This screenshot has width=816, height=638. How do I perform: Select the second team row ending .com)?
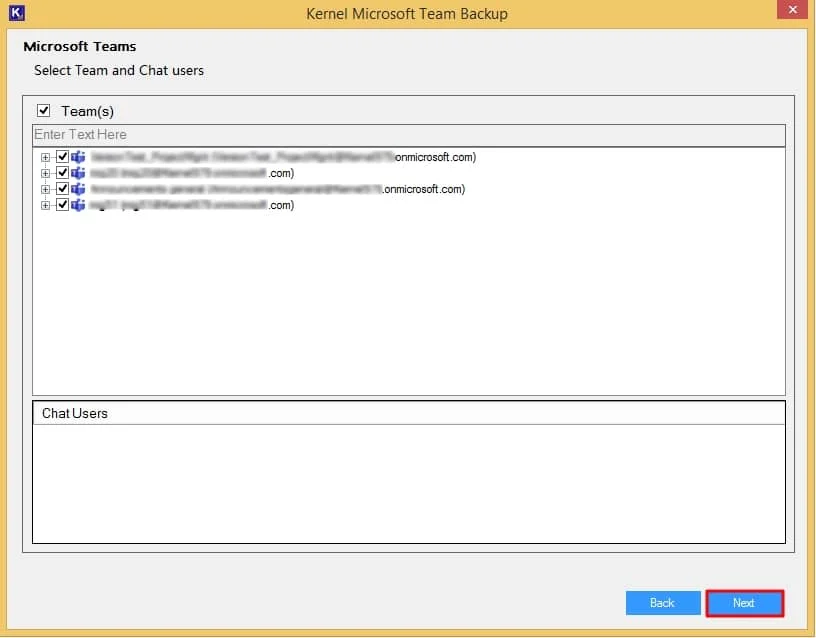[192, 173]
